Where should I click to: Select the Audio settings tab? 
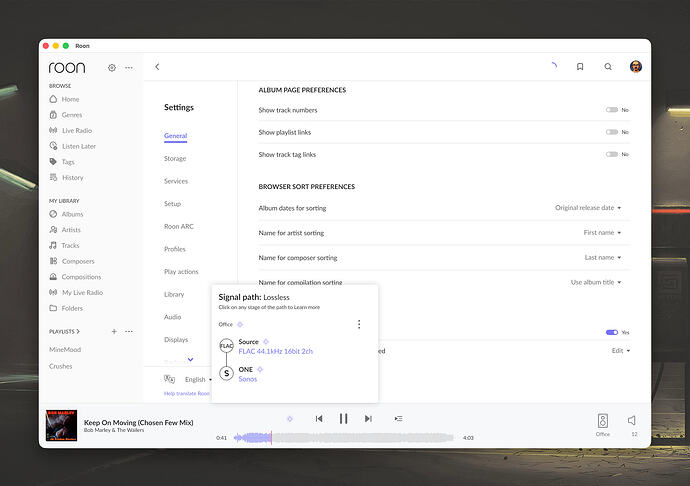[x=172, y=317]
